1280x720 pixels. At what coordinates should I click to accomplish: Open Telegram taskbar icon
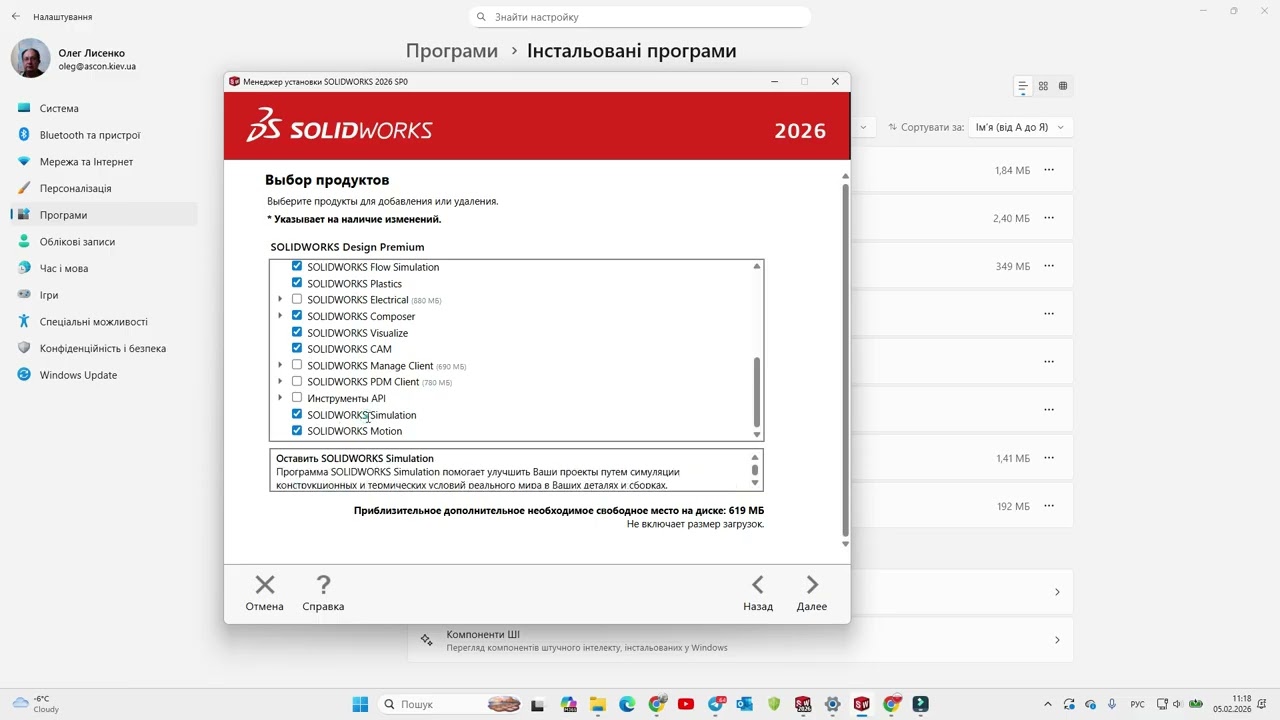pos(716,704)
